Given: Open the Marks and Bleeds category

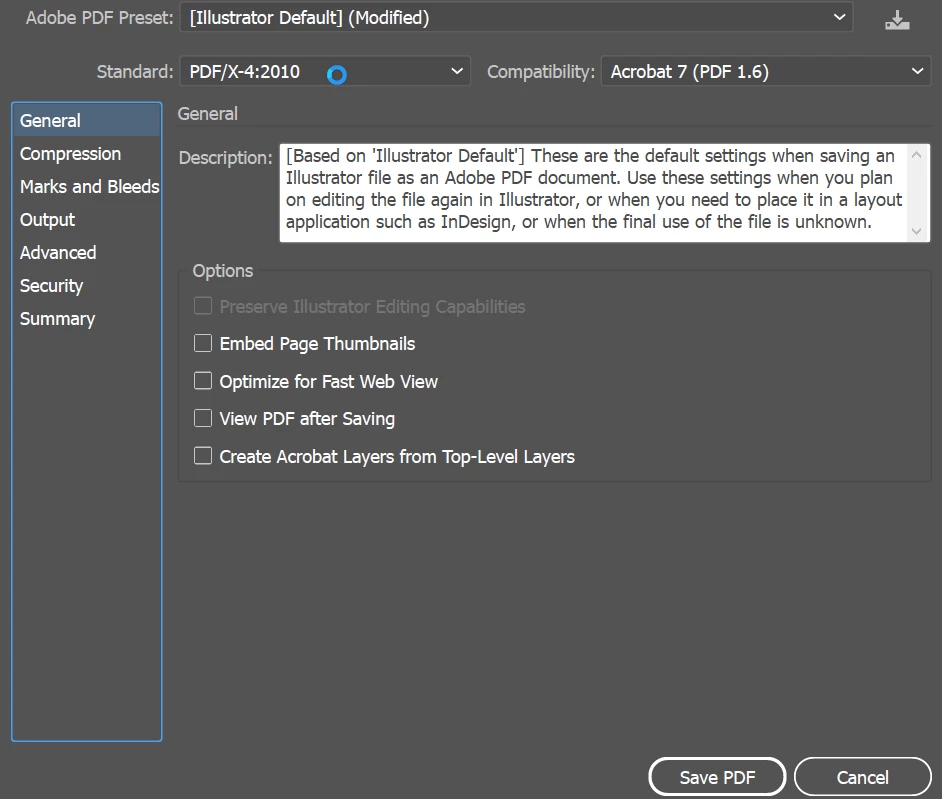Looking at the screenshot, I should [x=87, y=187].
